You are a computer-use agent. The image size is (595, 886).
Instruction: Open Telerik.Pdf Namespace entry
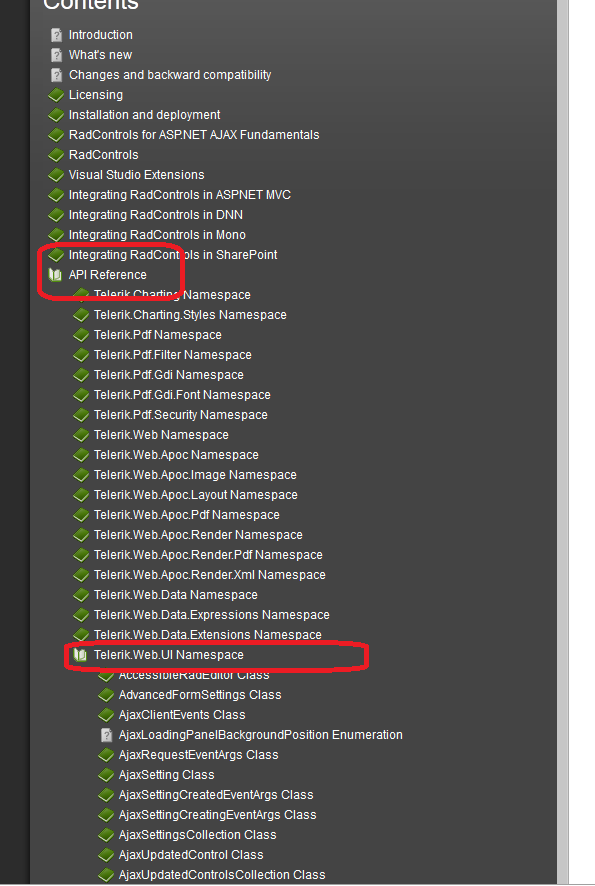coord(158,335)
